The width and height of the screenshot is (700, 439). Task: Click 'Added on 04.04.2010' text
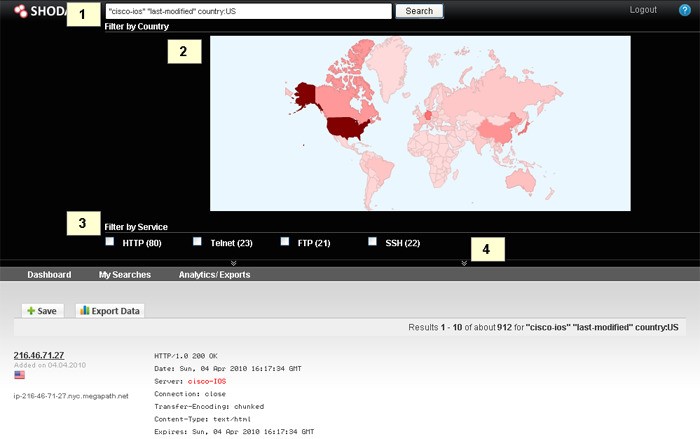pyautogui.click(x=50, y=365)
